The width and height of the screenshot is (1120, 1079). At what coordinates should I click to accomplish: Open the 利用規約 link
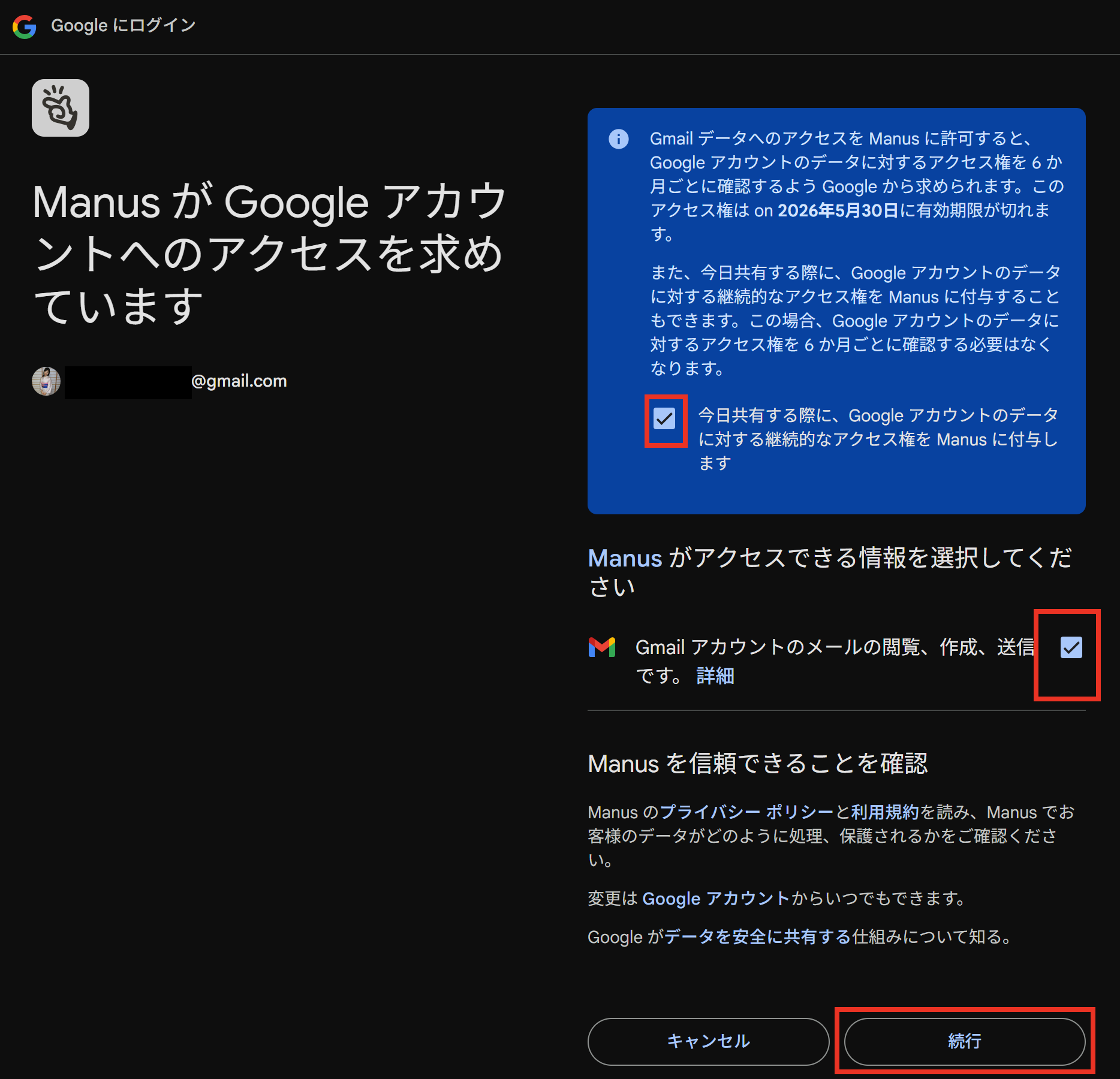click(884, 812)
